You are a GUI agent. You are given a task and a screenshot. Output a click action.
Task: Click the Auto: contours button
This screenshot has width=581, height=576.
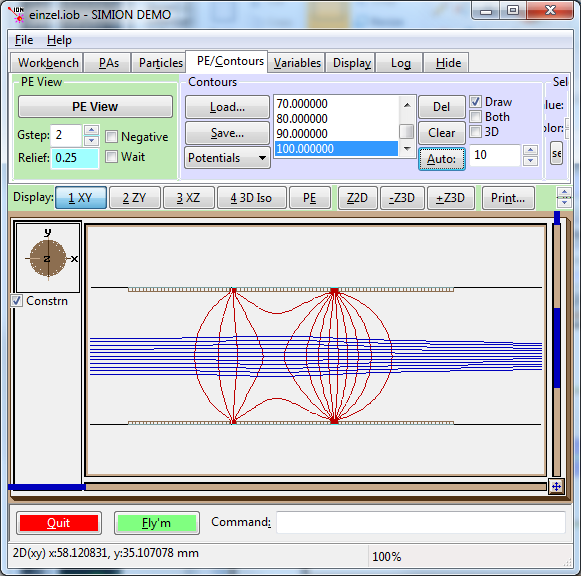[442, 159]
